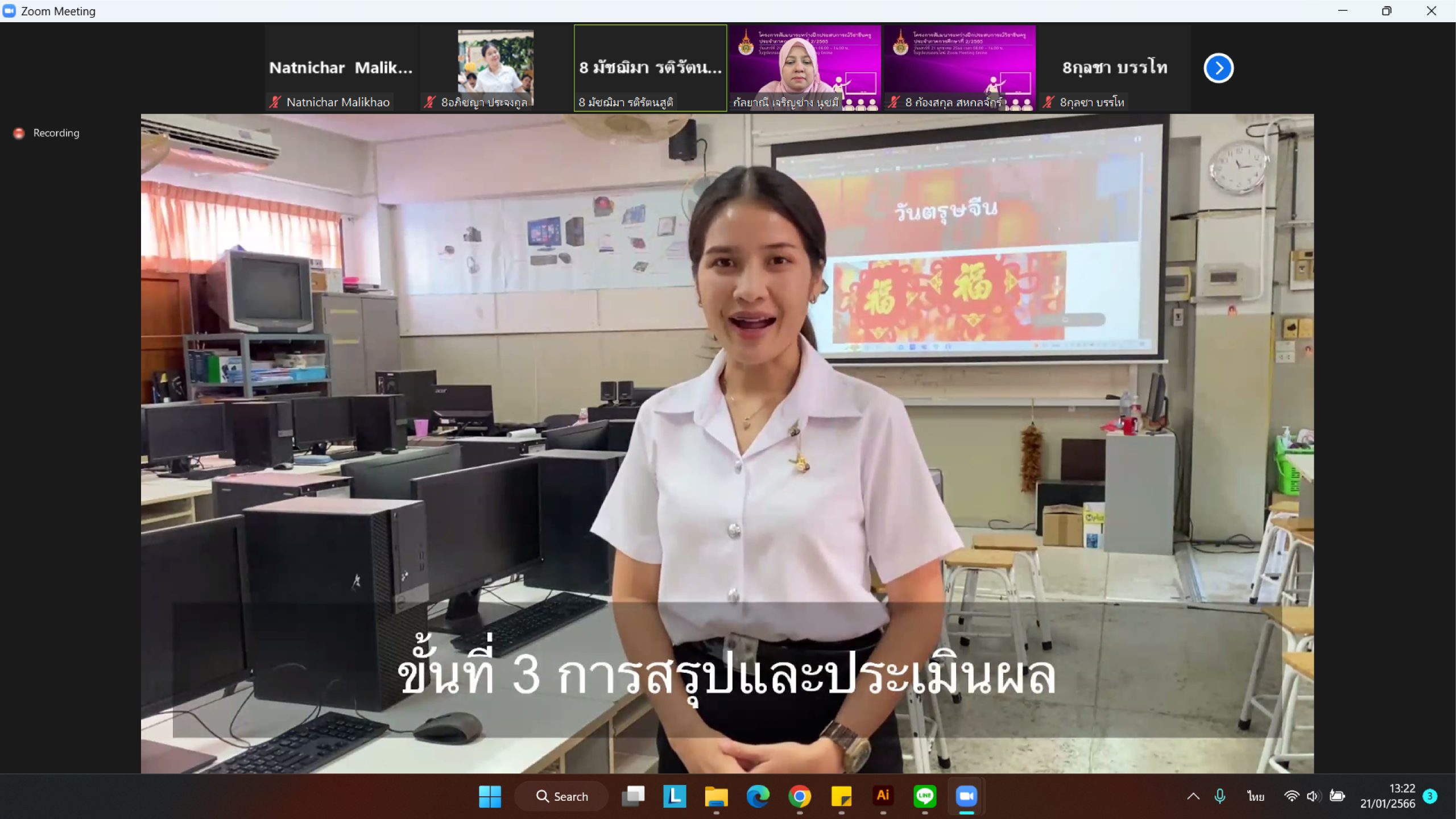This screenshot has height=819, width=1456.
Task: Open LINE app from taskbar
Action: pos(925,796)
